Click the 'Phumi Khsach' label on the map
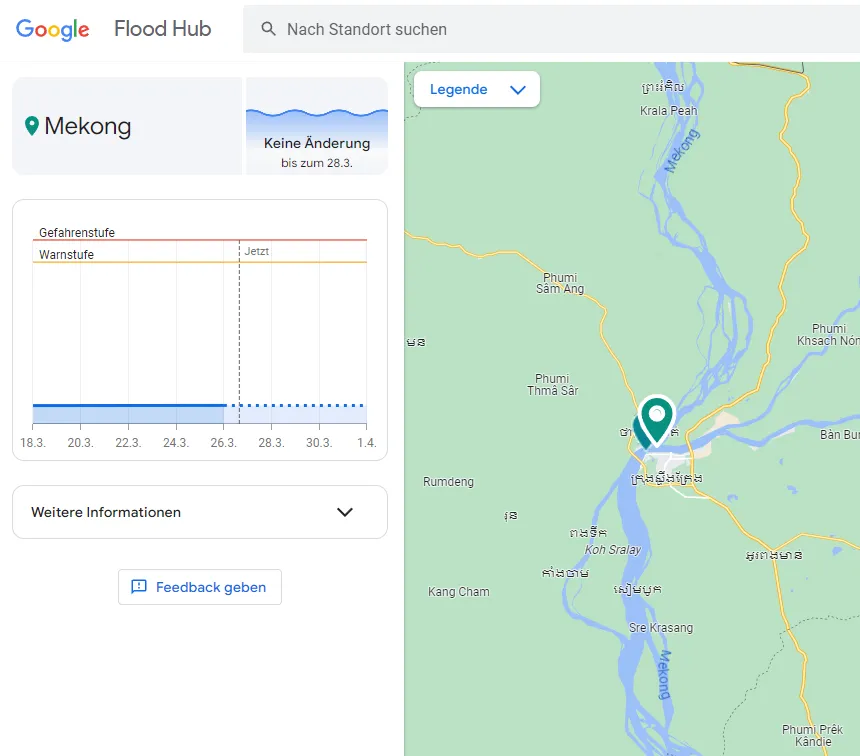Viewport: 860px width, 756px height. [829, 335]
